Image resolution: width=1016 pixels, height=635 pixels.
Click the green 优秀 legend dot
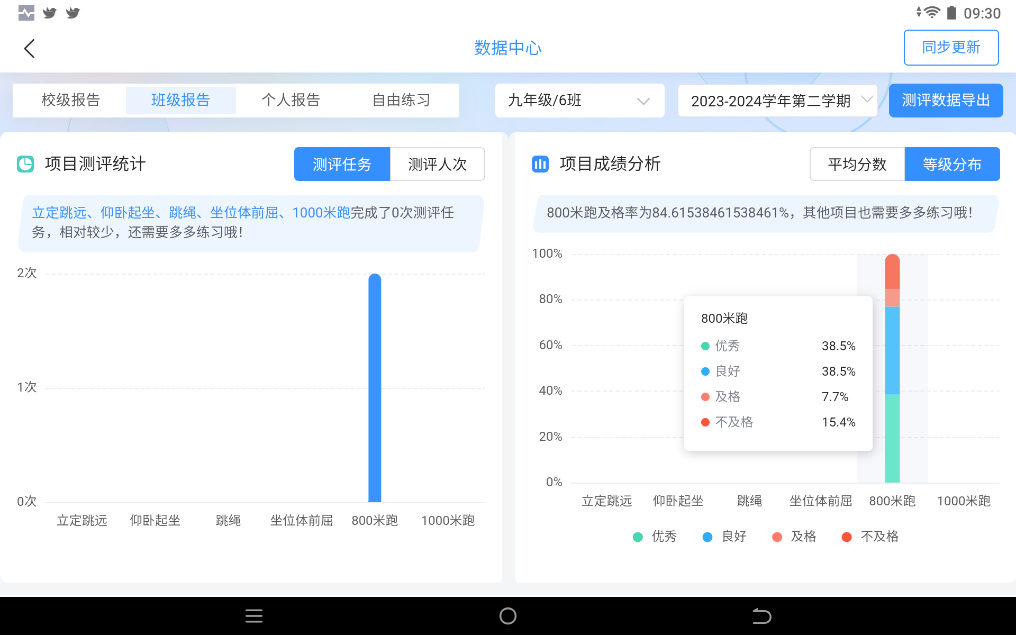637,536
